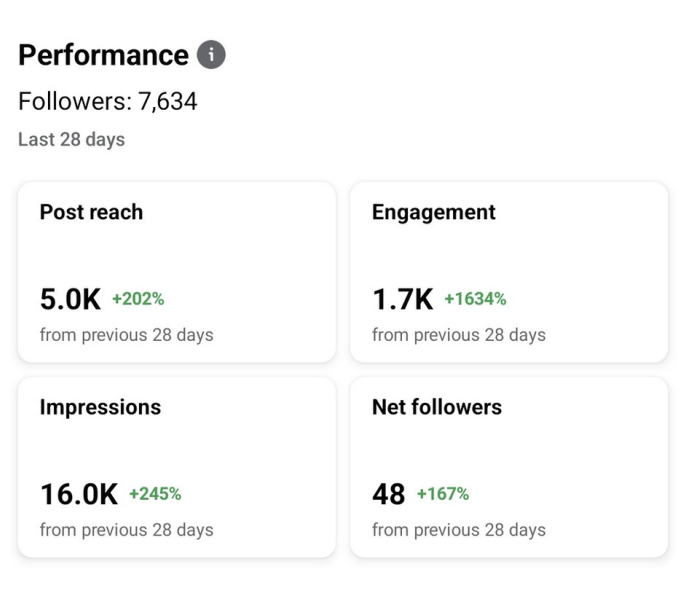Image resolution: width=690 pixels, height=594 pixels.
Task: Click the 5.0K post reach value
Action: (x=70, y=299)
